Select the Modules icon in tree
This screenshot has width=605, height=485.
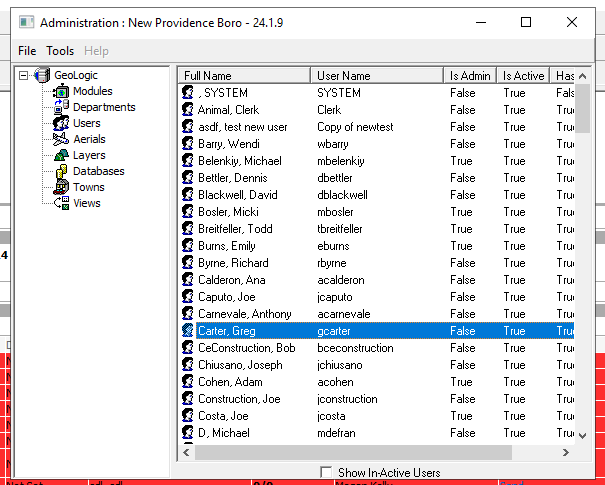point(61,91)
